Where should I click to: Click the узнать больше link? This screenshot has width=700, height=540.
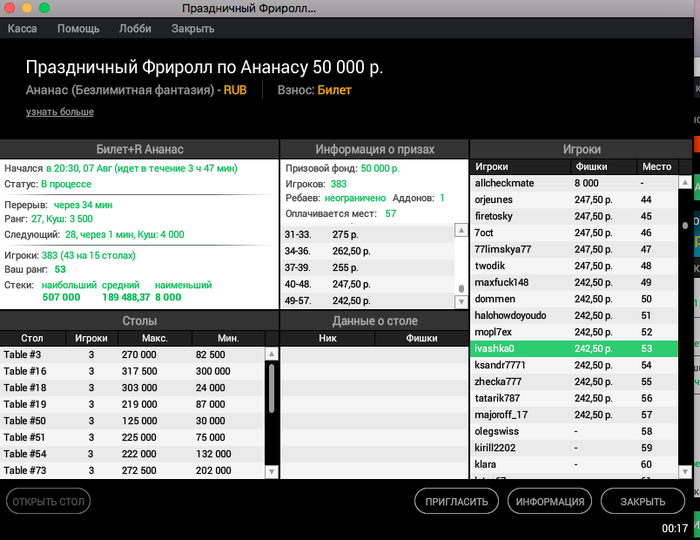click(60, 112)
